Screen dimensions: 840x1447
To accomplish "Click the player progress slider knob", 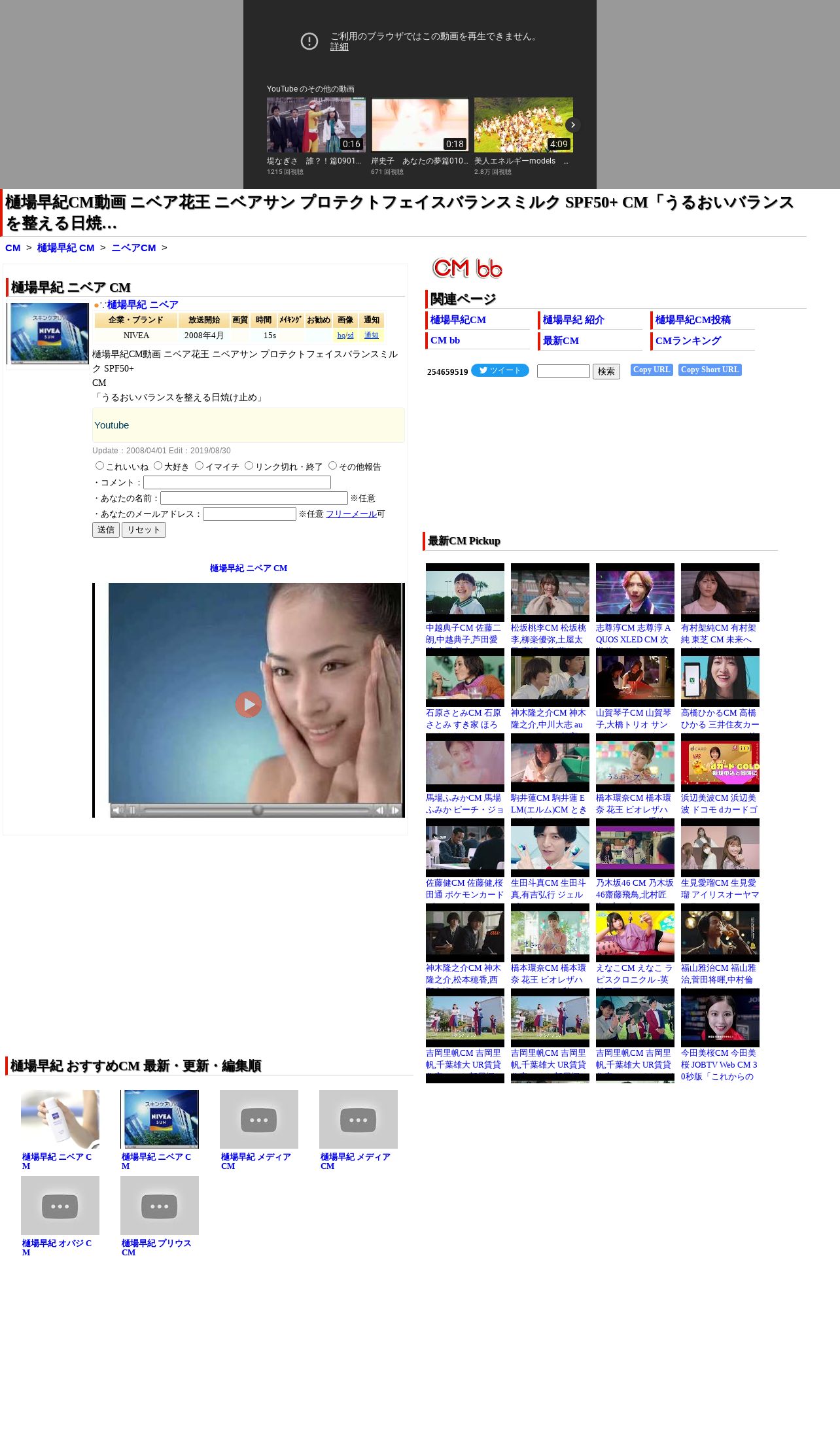I will point(258,810).
